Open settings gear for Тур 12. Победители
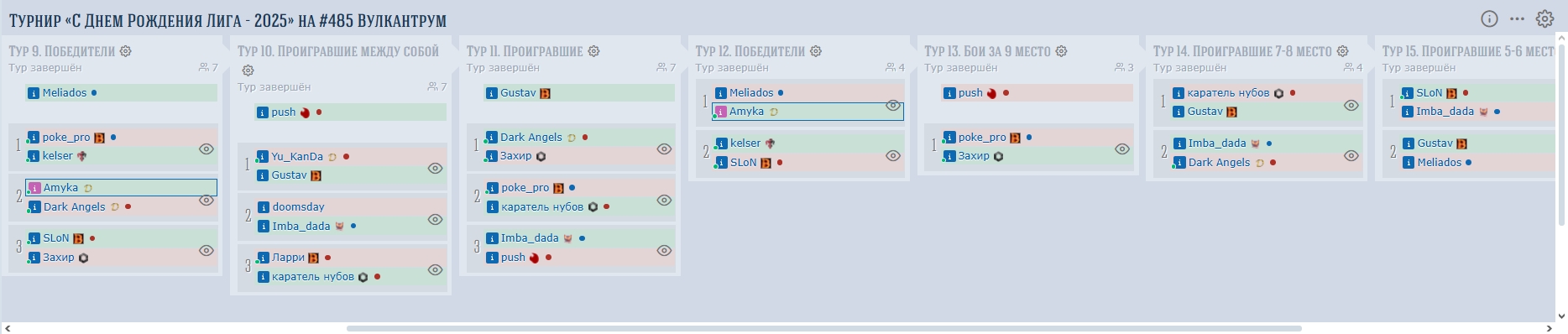 (x=816, y=51)
